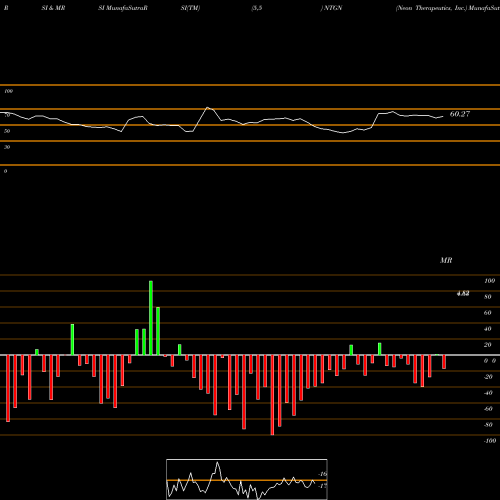Click the 80 axis label of MR chart

(x=488, y=297)
